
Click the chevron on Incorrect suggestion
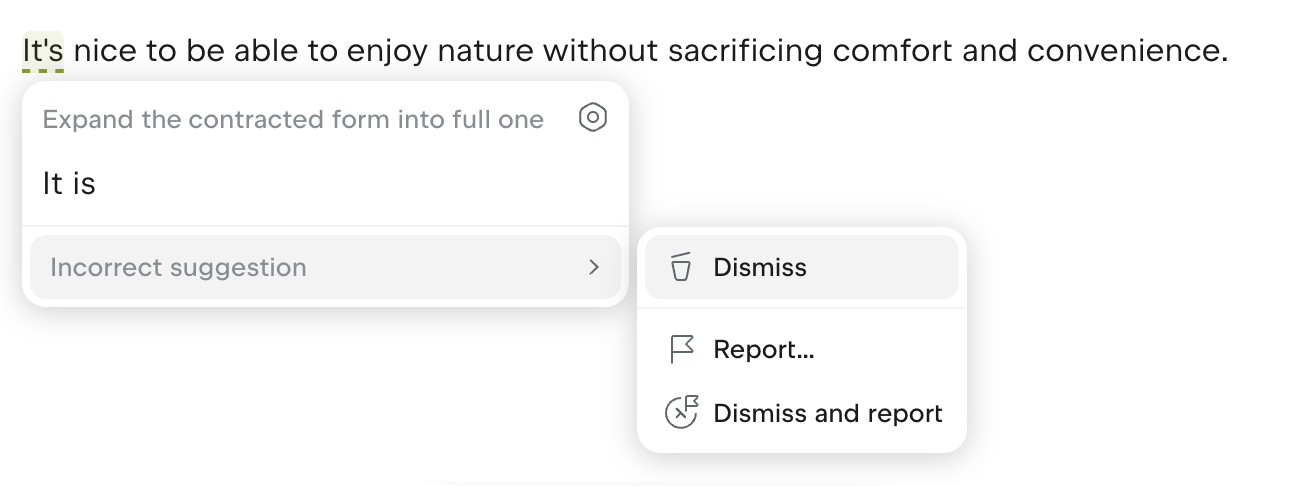pyautogui.click(x=594, y=267)
